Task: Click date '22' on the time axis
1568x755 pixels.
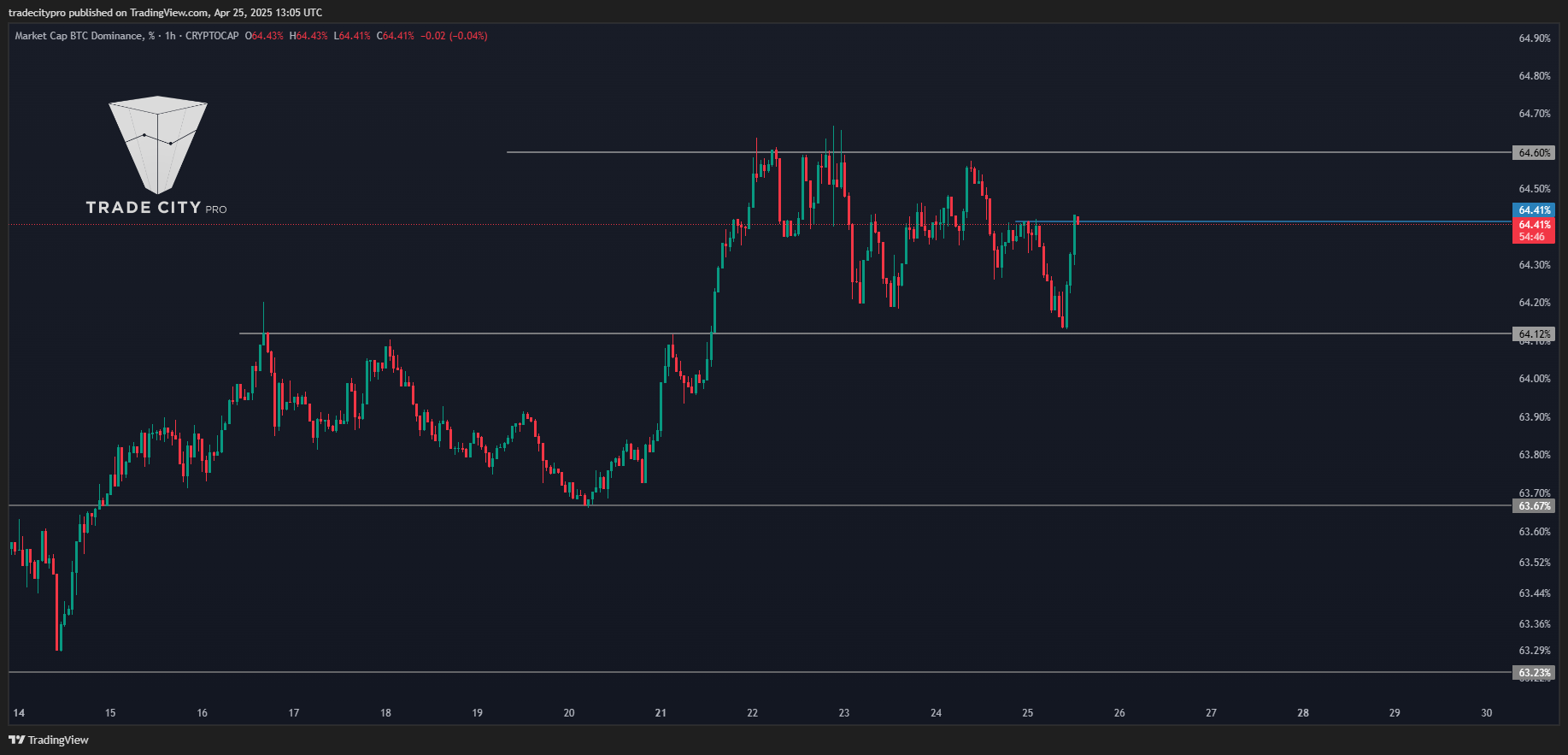Action: click(x=753, y=713)
